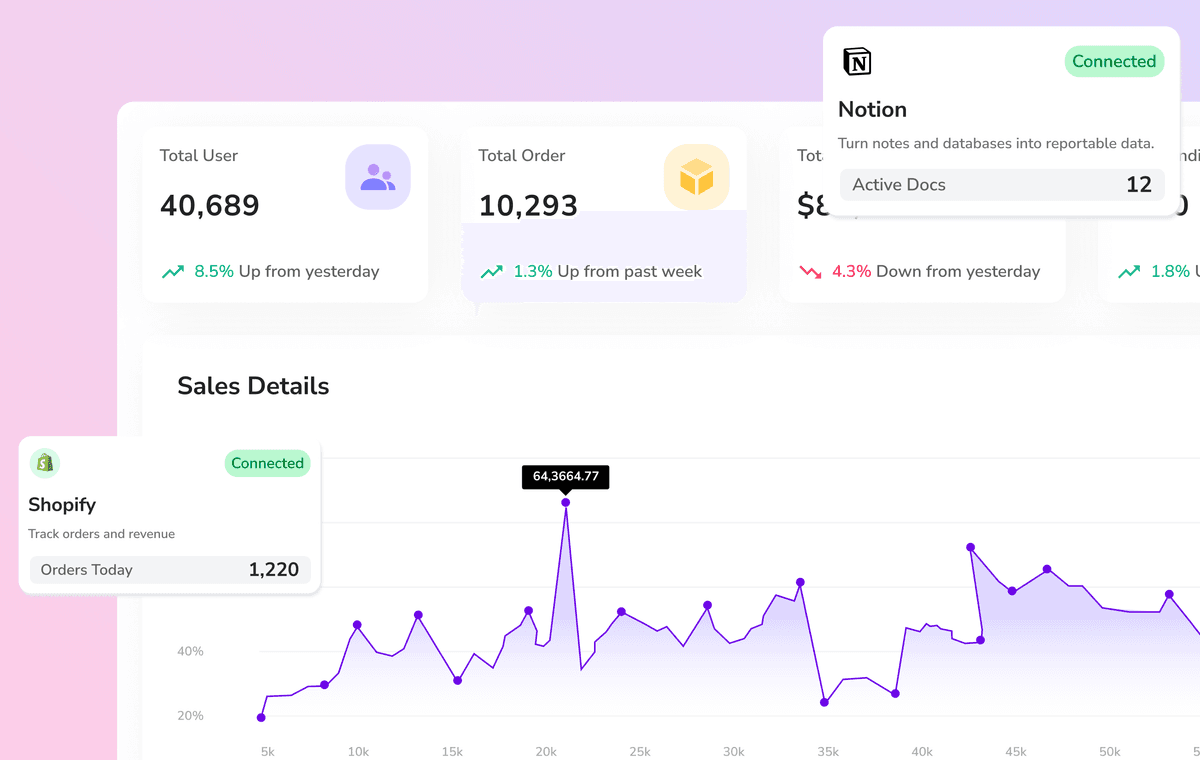Click the Notion logo icon
Image resolution: width=1200 pixels, height=760 pixels.
857,61
